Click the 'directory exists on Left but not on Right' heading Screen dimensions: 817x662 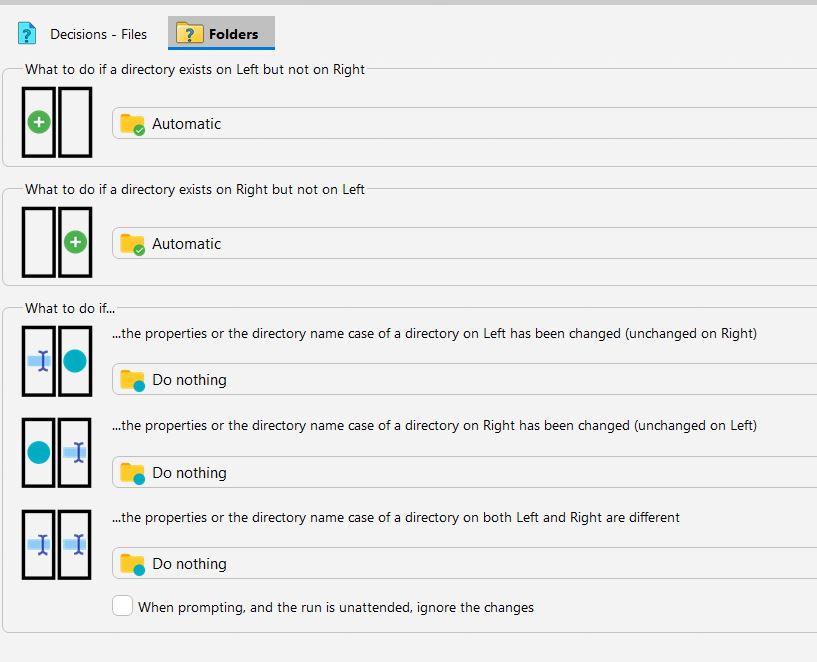tap(195, 69)
